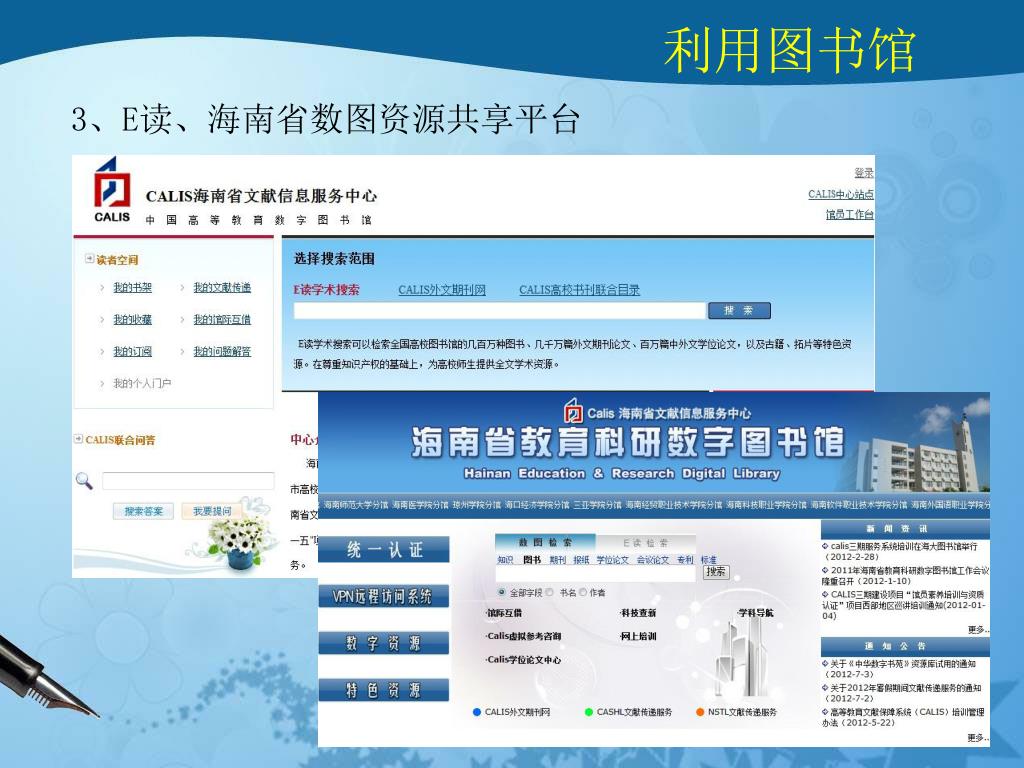The height and width of the screenshot is (768, 1024).
Task: Open the 特色资源 button
Action: pos(384,690)
